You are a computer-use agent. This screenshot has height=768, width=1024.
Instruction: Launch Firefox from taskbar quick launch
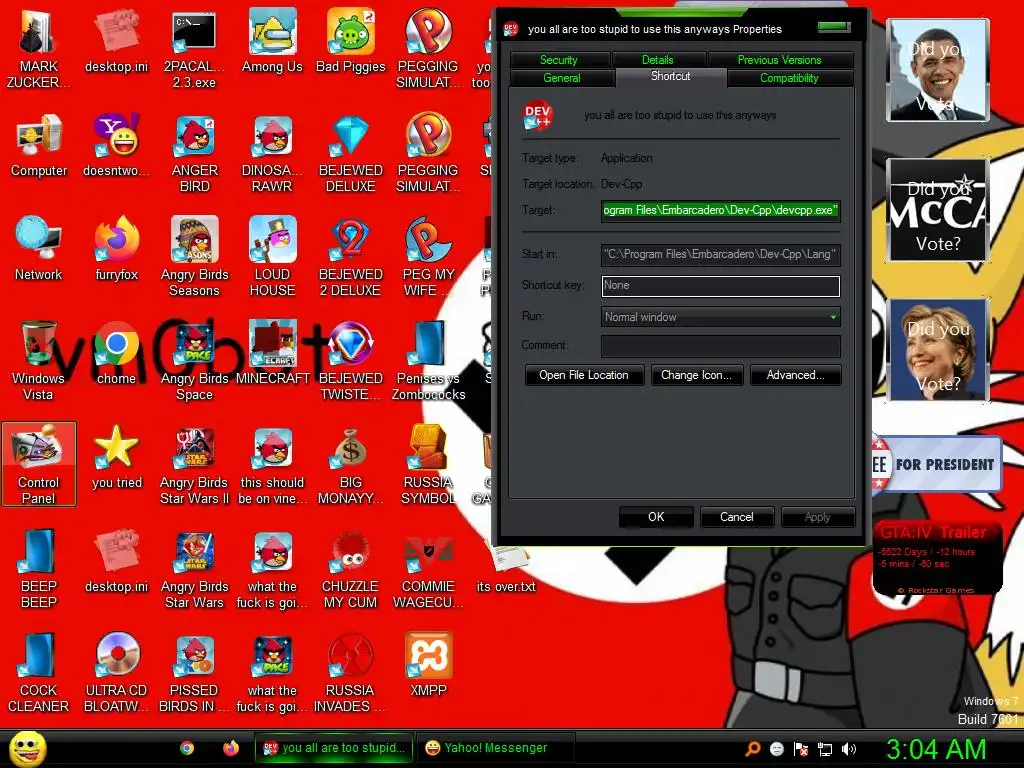pos(231,748)
